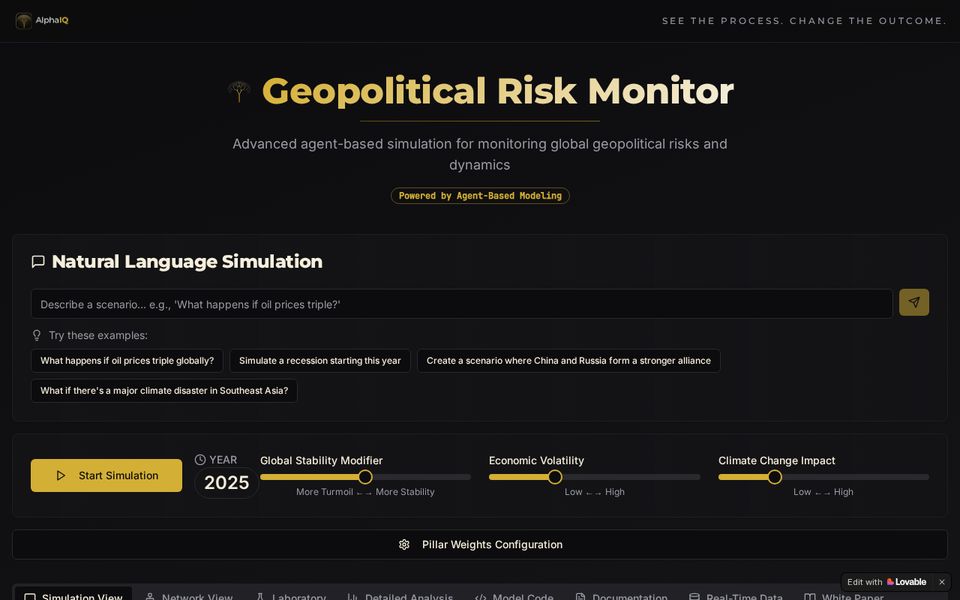Click the Powered by Agent-Based Modeling badge
Viewport: 960px width, 600px height.
tap(480, 196)
